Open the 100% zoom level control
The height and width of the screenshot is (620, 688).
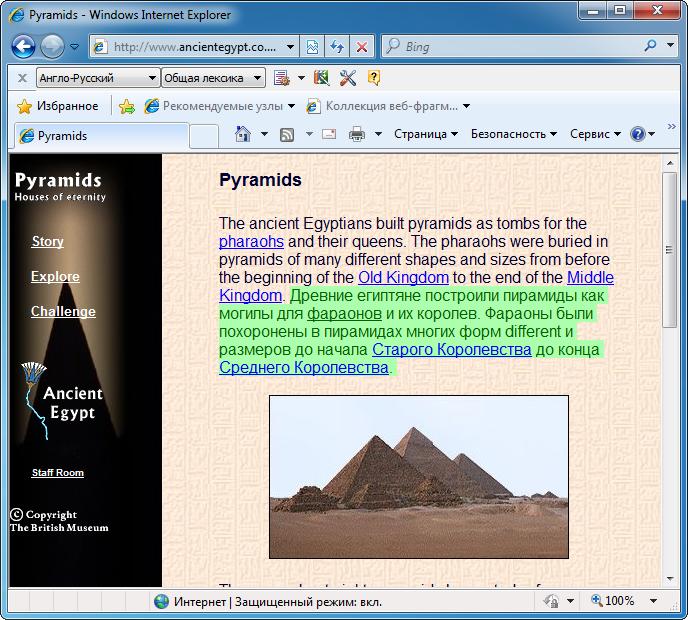(x=613, y=600)
